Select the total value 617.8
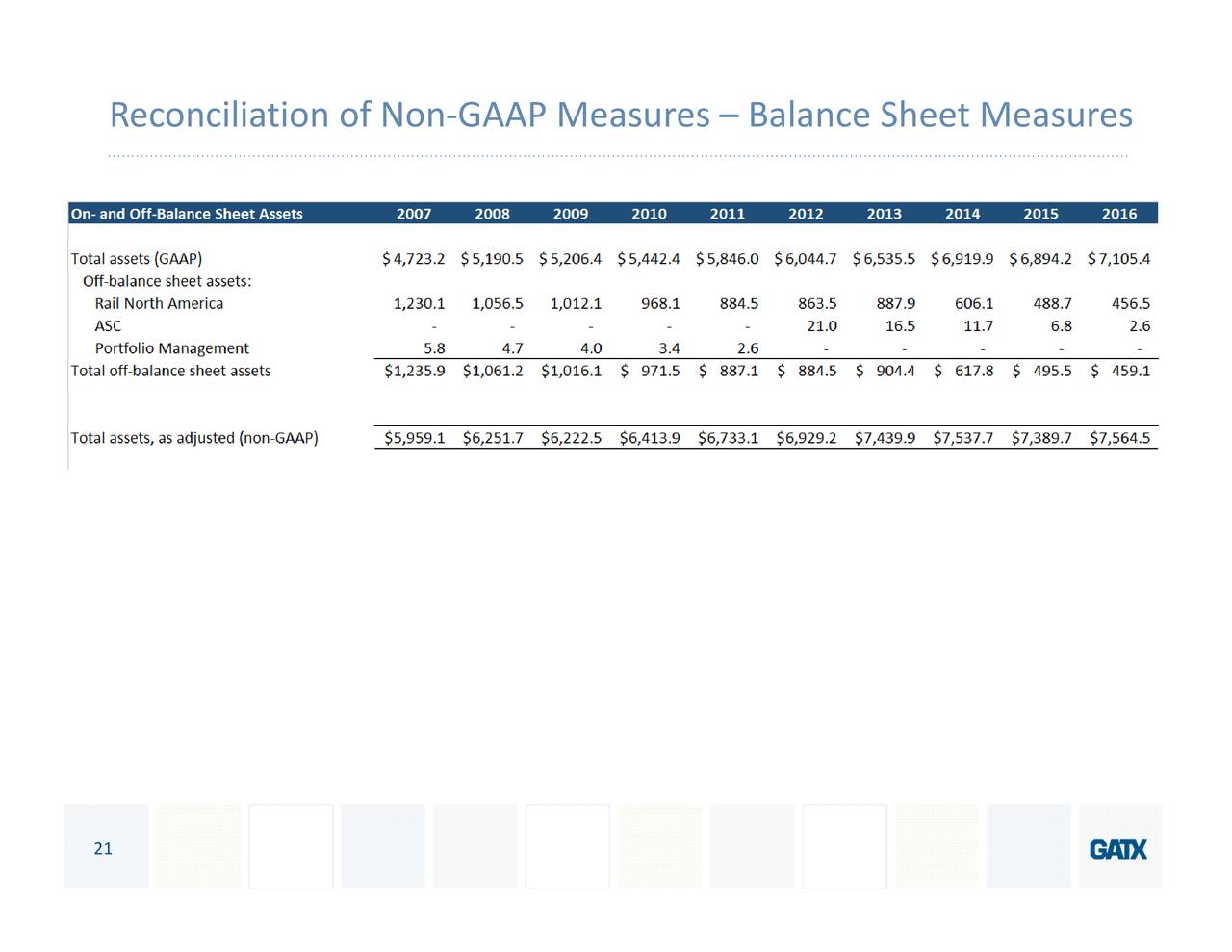This screenshot has width=1232, height=952. [x=974, y=371]
